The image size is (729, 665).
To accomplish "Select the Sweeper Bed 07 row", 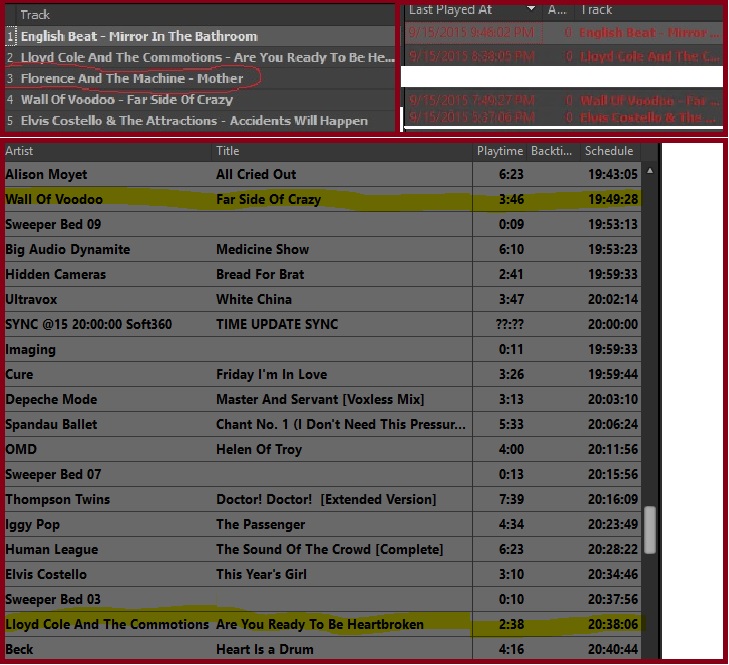I will pyautogui.click(x=323, y=474).
